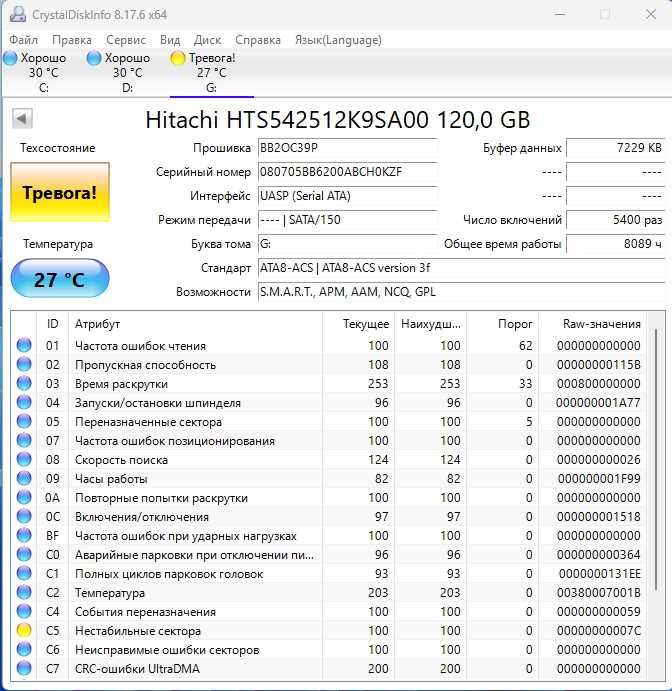Click status orb for attribute BF row
The image size is (672, 691).
pos(24,535)
